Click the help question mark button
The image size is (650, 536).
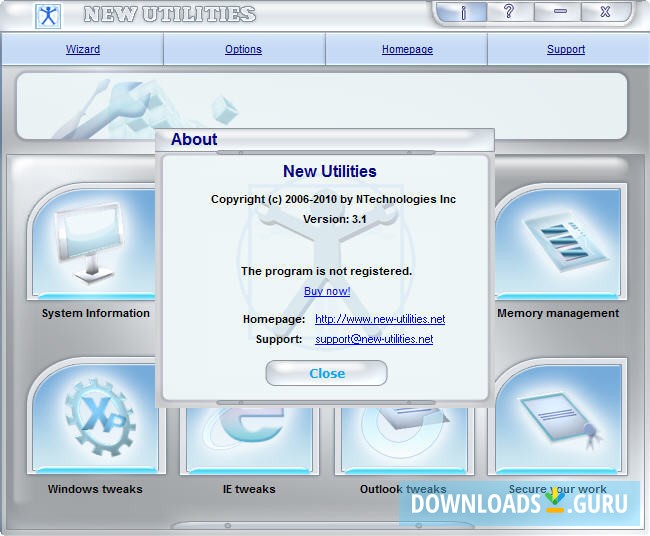(509, 12)
